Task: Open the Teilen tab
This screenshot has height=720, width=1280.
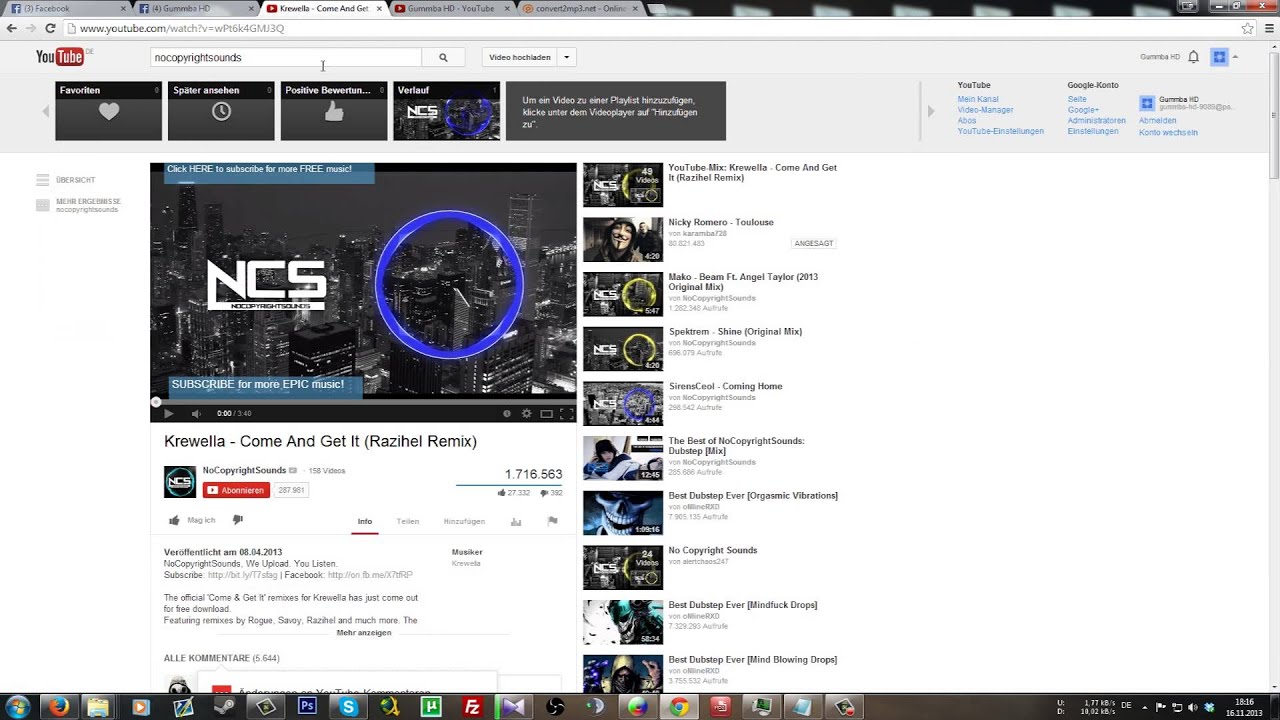Action: 407,521
